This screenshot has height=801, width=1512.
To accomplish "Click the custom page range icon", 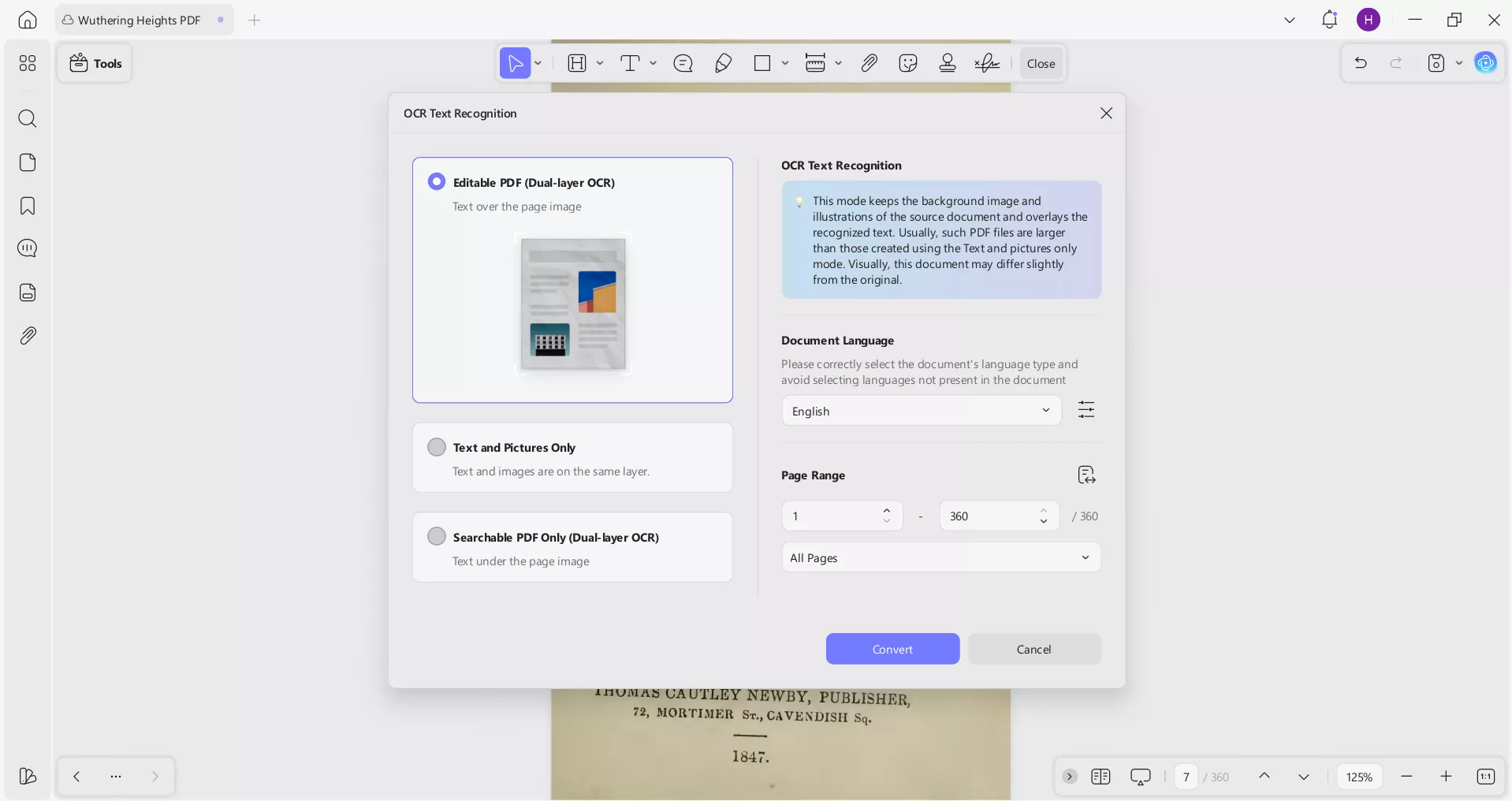I will point(1086,475).
